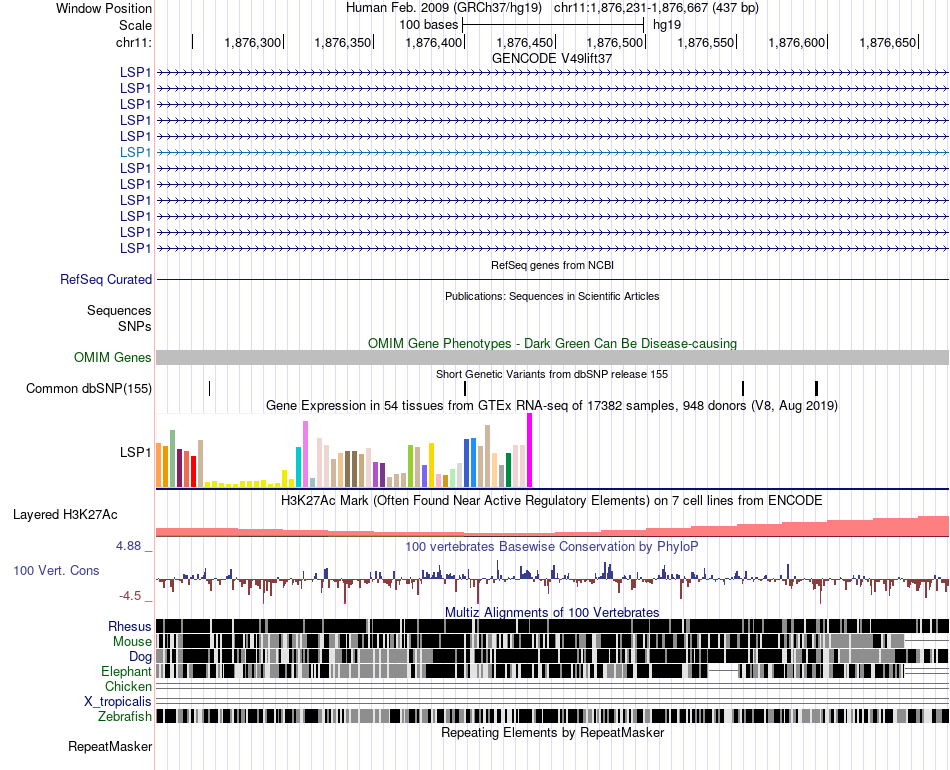
Task: Open OMIM Gene Phenotypes track title
Action: tap(552, 344)
